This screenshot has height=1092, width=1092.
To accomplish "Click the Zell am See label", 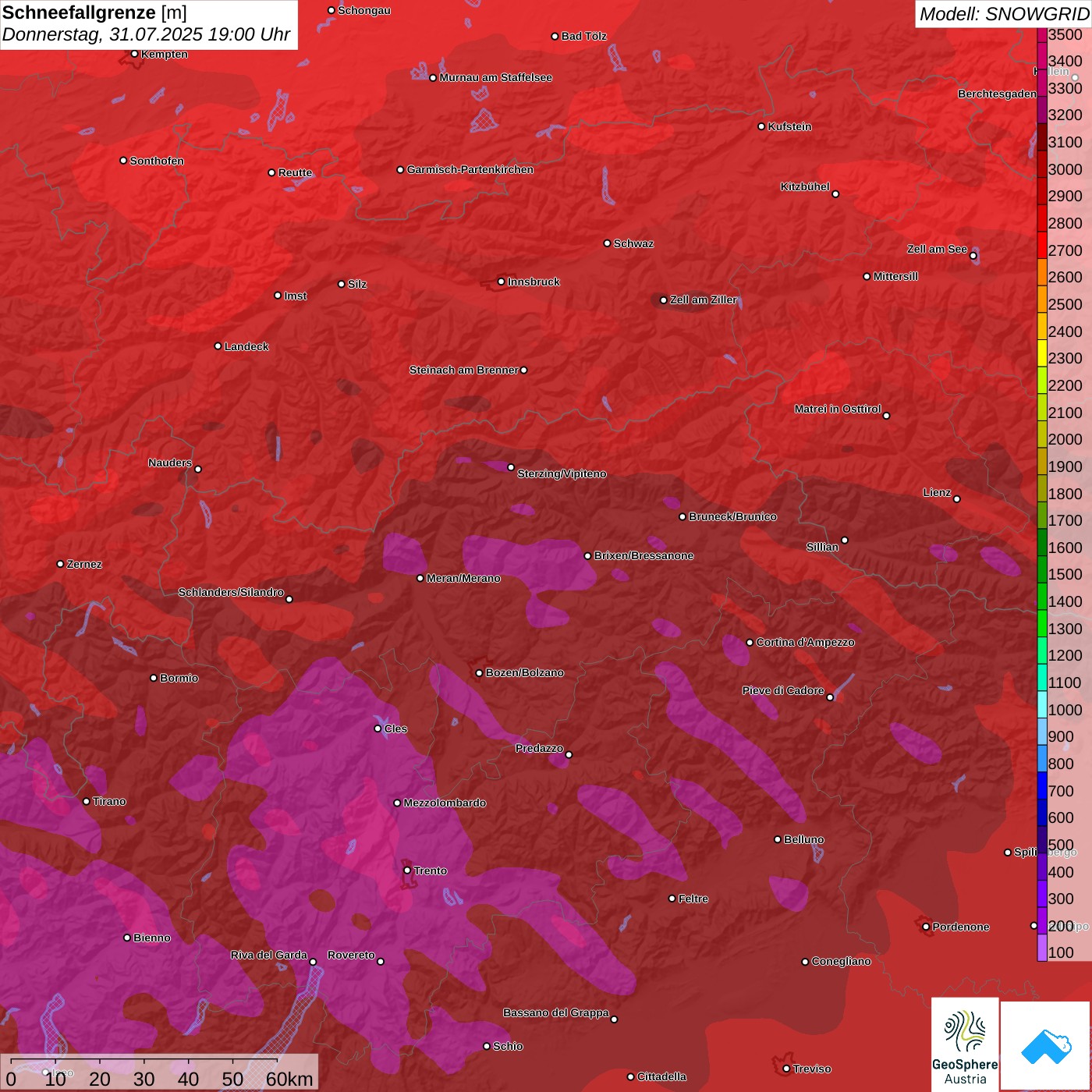I will (x=937, y=249).
